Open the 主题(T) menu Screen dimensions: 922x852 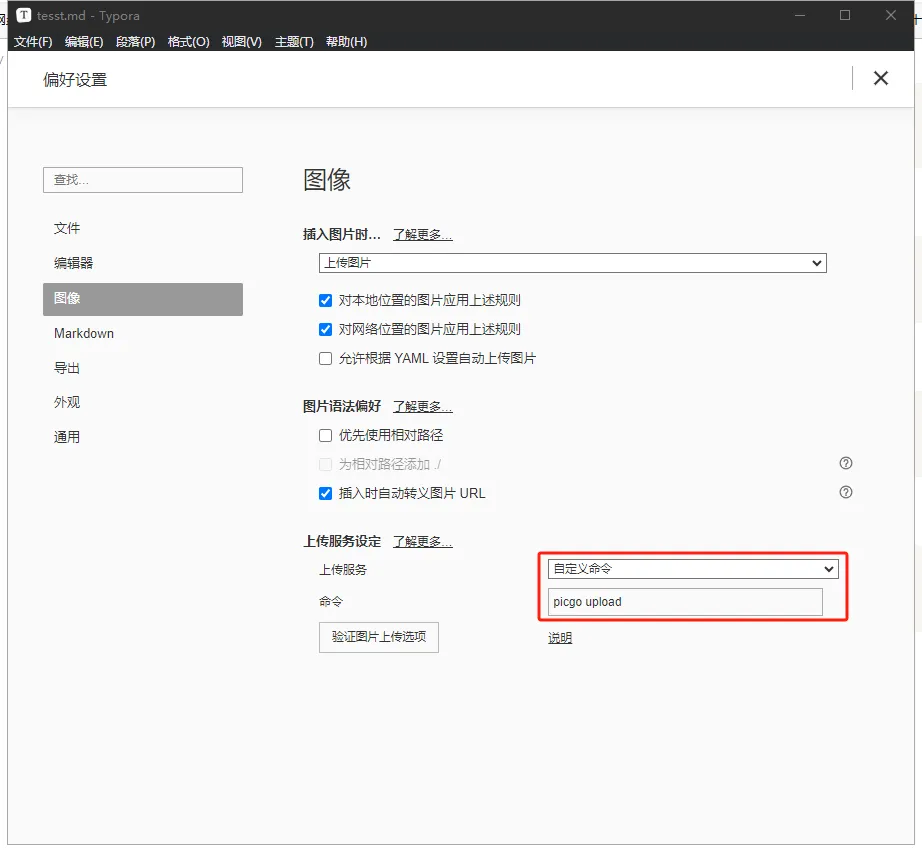(x=294, y=42)
